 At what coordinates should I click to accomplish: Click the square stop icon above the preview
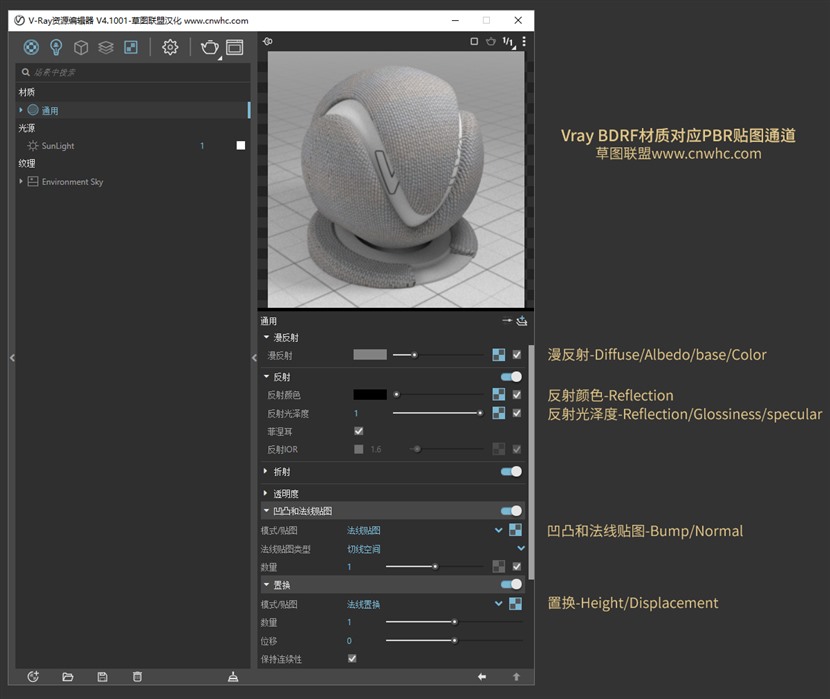[474, 41]
